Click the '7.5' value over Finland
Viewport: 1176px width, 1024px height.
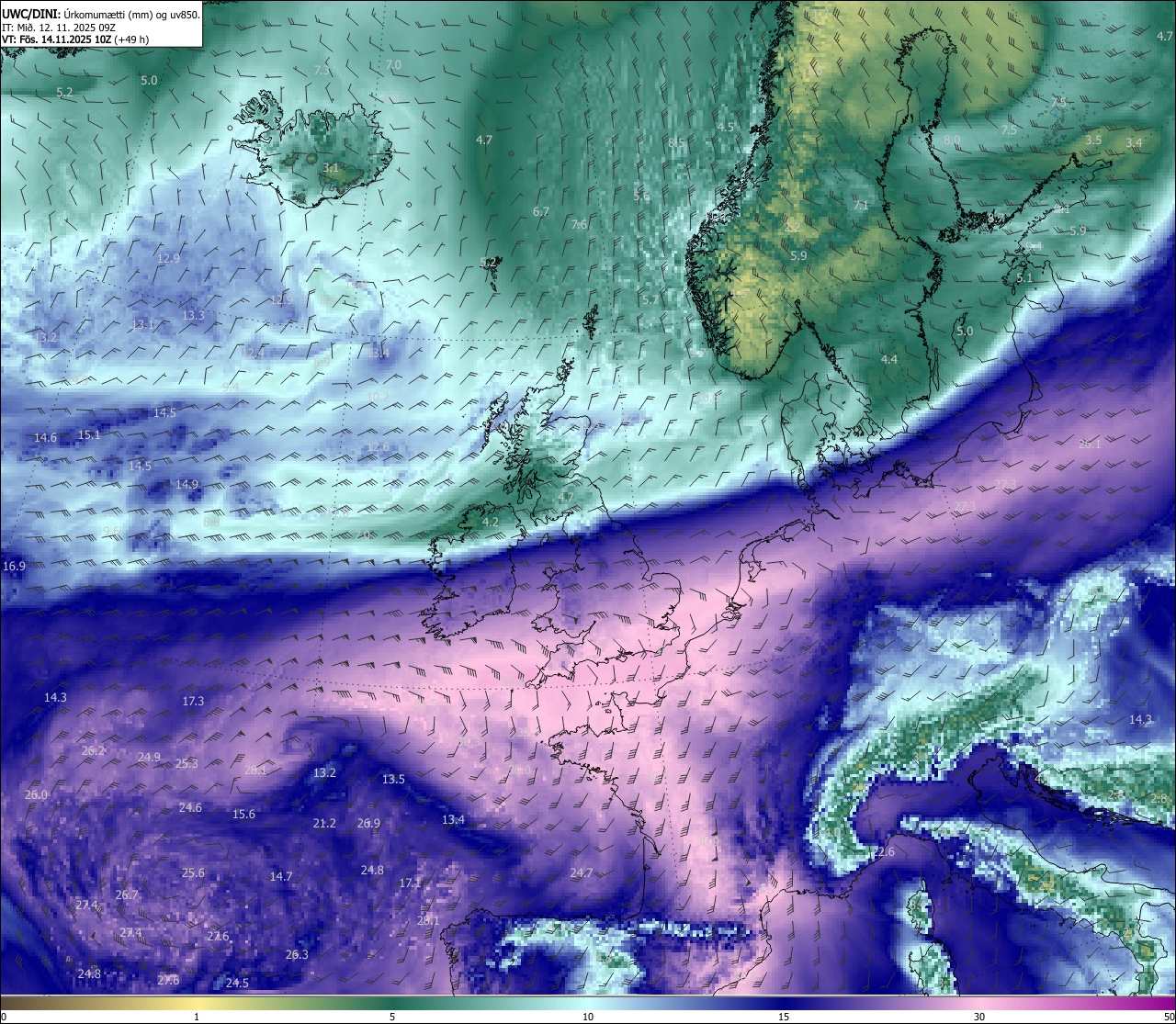coord(1009,130)
